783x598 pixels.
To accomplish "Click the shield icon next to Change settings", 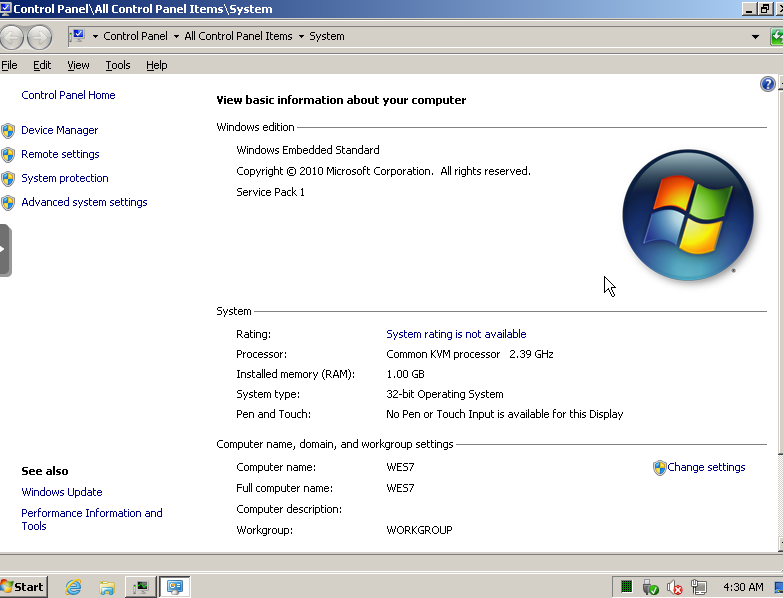I will 659,468.
